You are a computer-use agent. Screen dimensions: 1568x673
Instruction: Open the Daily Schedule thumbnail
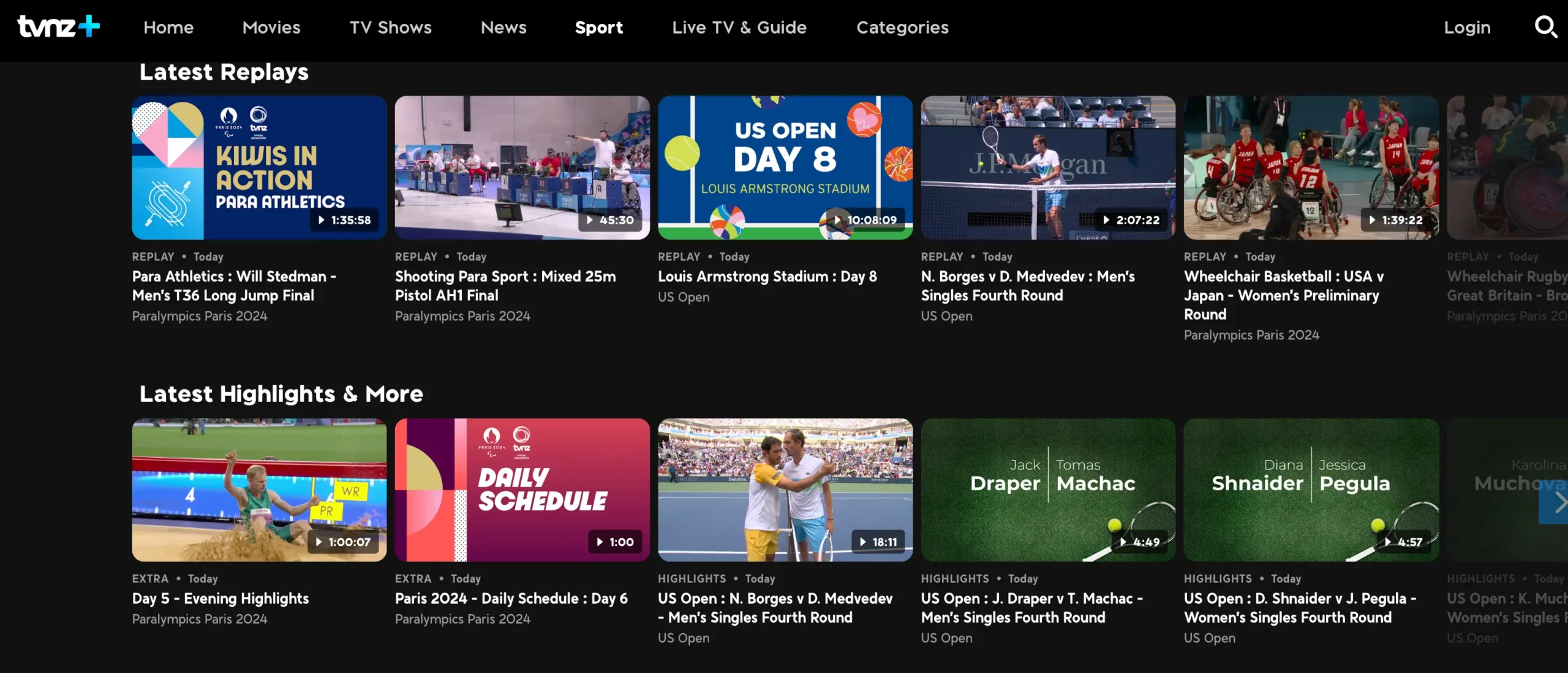[x=522, y=490]
